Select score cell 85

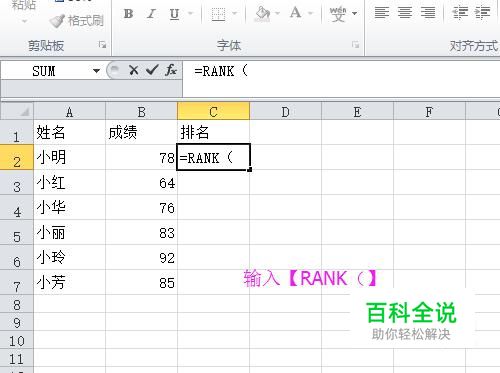(x=141, y=282)
